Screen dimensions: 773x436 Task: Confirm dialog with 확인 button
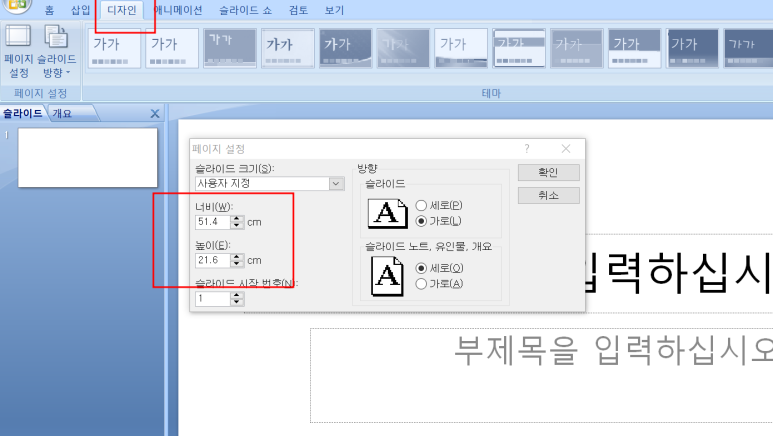[548, 172]
